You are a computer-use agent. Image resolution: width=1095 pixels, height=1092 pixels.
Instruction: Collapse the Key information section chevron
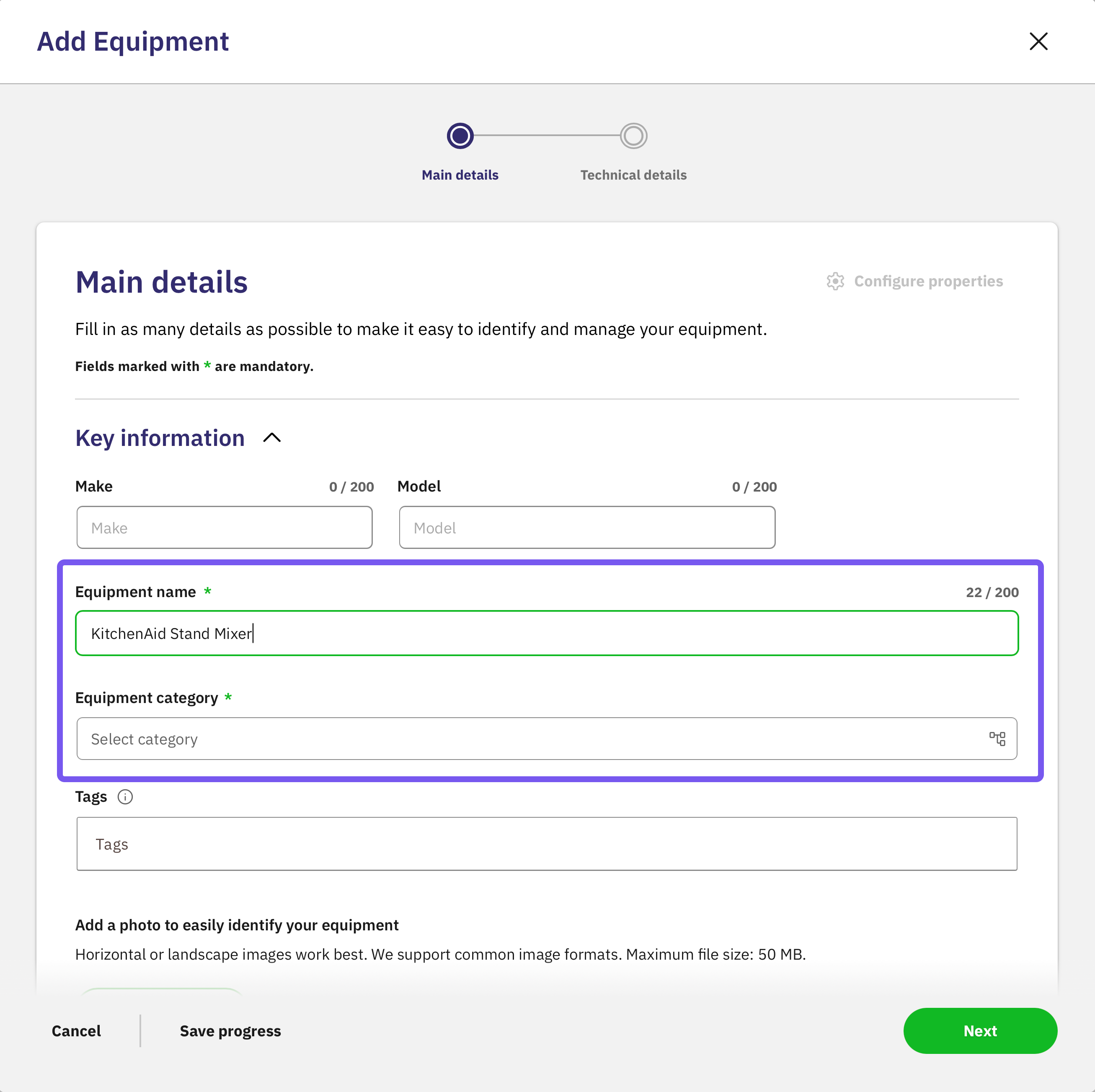(272, 438)
